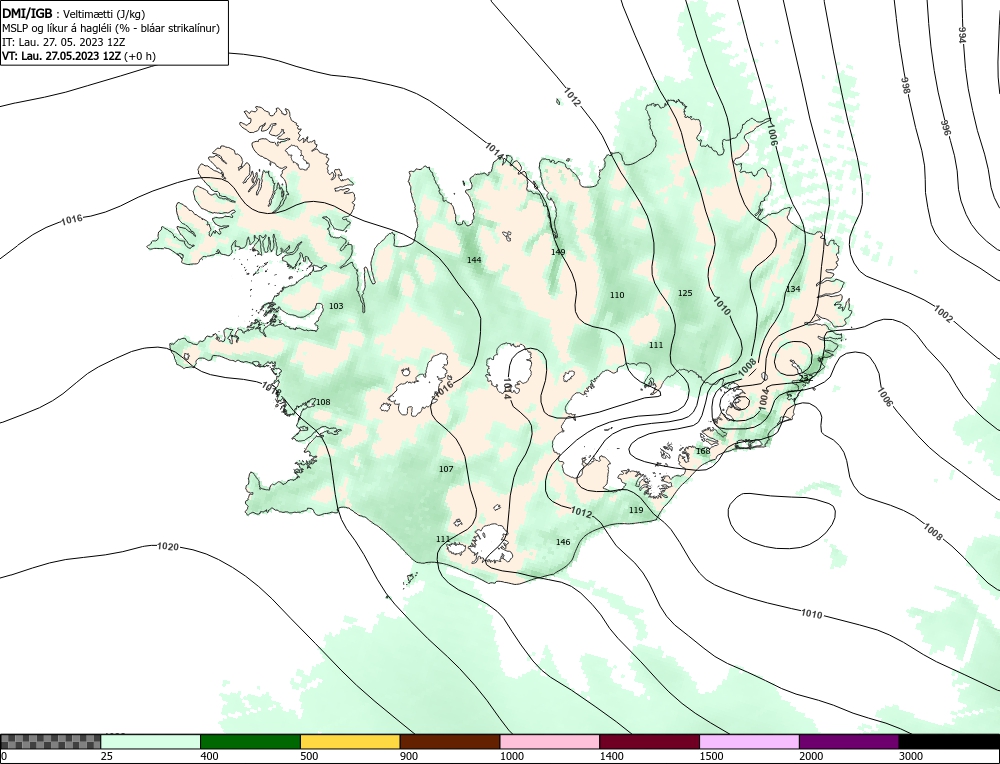Image resolution: width=1000 pixels, height=764 pixels.
Task: Click the map value 125
Action: pyautogui.click(x=685, y=293)
